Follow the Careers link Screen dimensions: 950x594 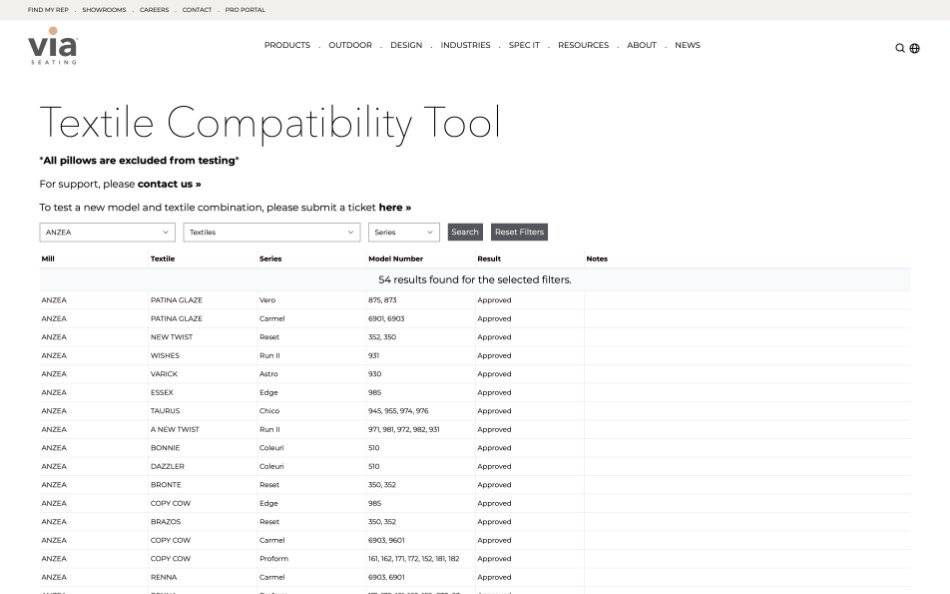click(x=154, y=10)
